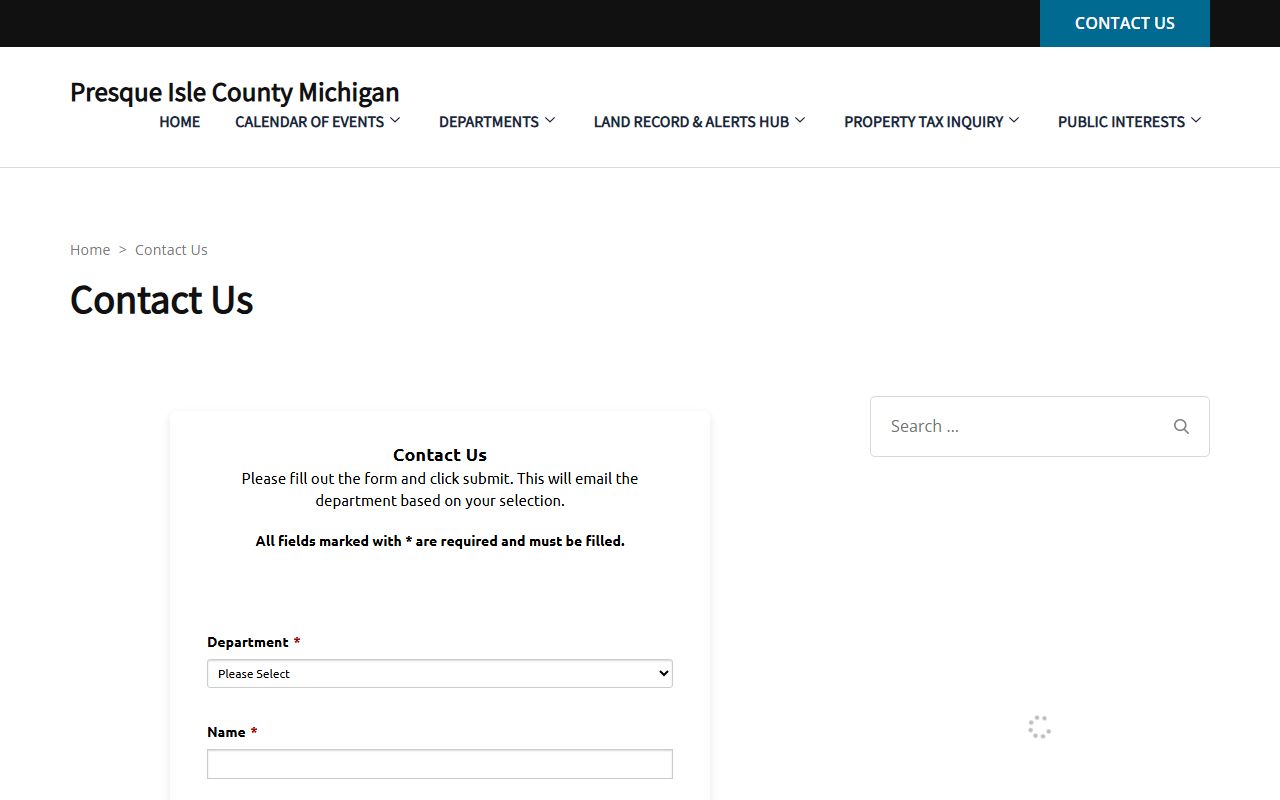Open the PUBLIC INTERESTS menu
Screen dimensions: 1280x800
1122,122
